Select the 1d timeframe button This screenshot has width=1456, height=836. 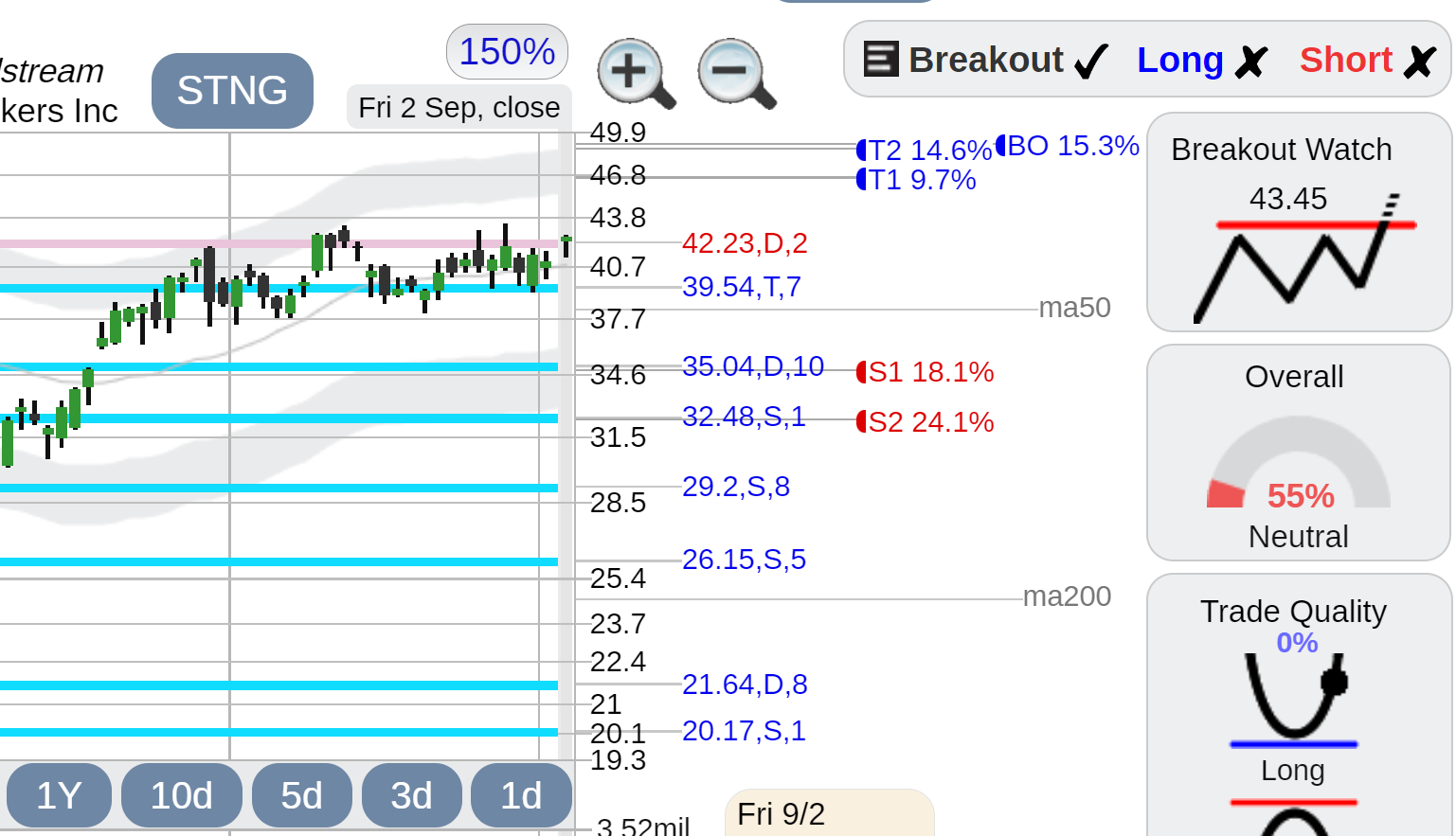tap(521, 795)
